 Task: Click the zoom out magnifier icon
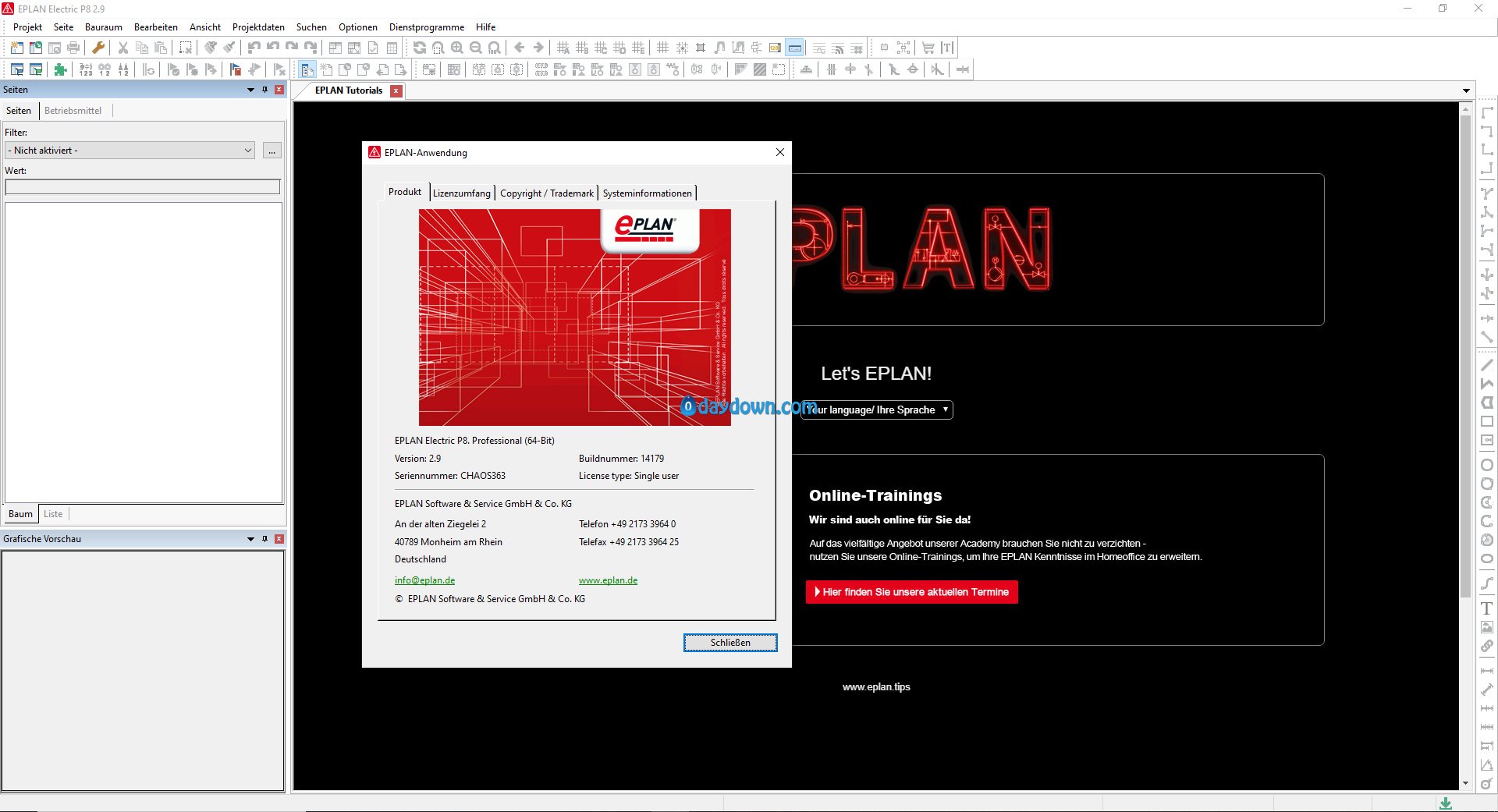click(x=476, y=48)
